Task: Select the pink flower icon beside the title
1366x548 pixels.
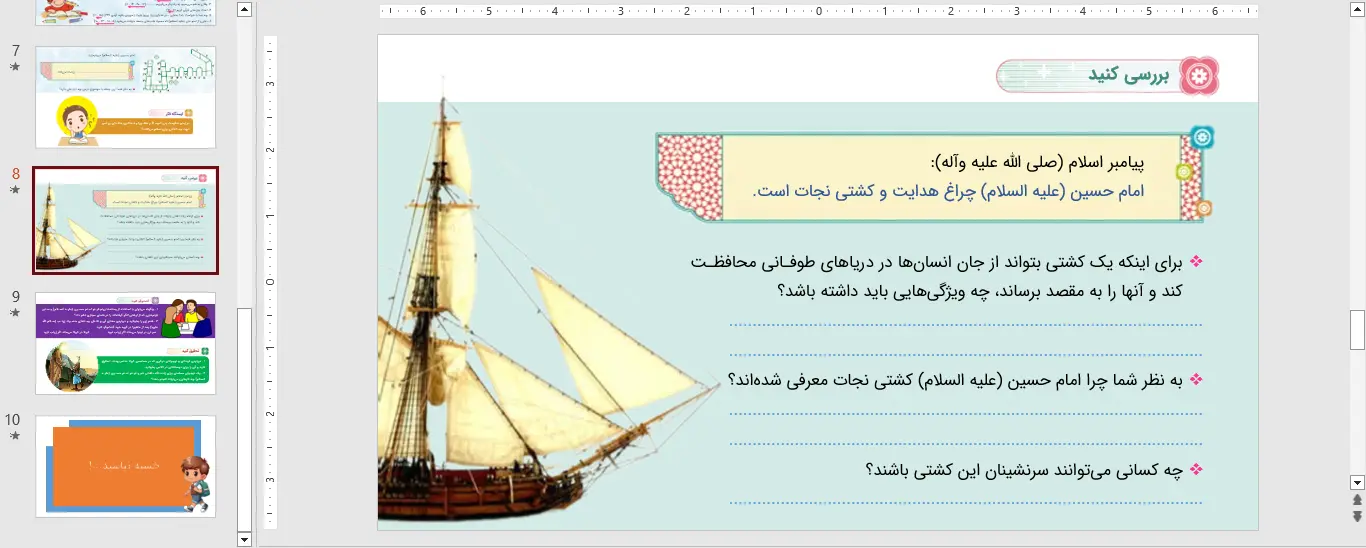Action: 1200,76
